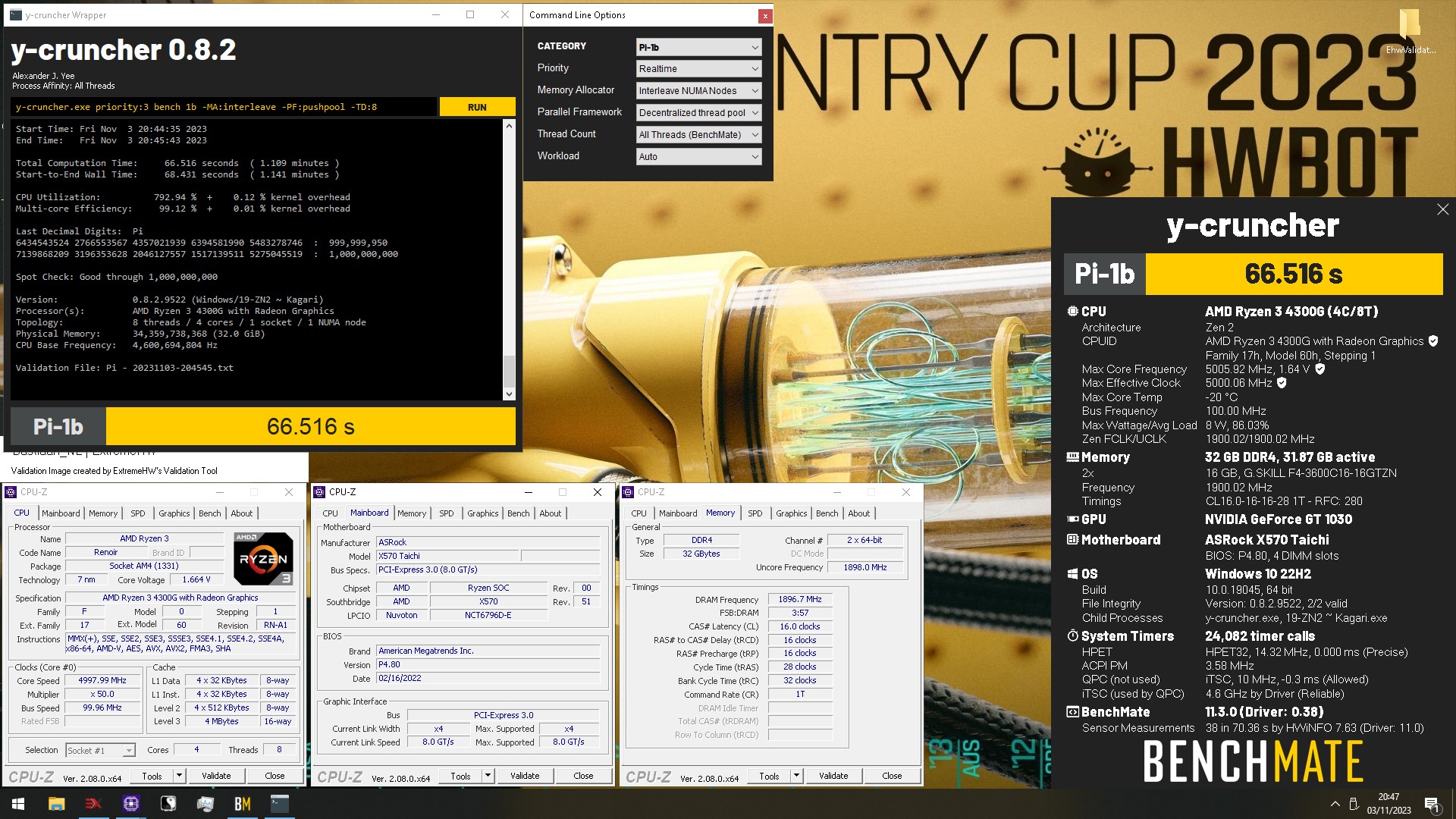Click the DRAM Frequency 1896.7 MHz value
This screenshot has height=819, width=1456.
pyautogui.click(x=800, y=599)
